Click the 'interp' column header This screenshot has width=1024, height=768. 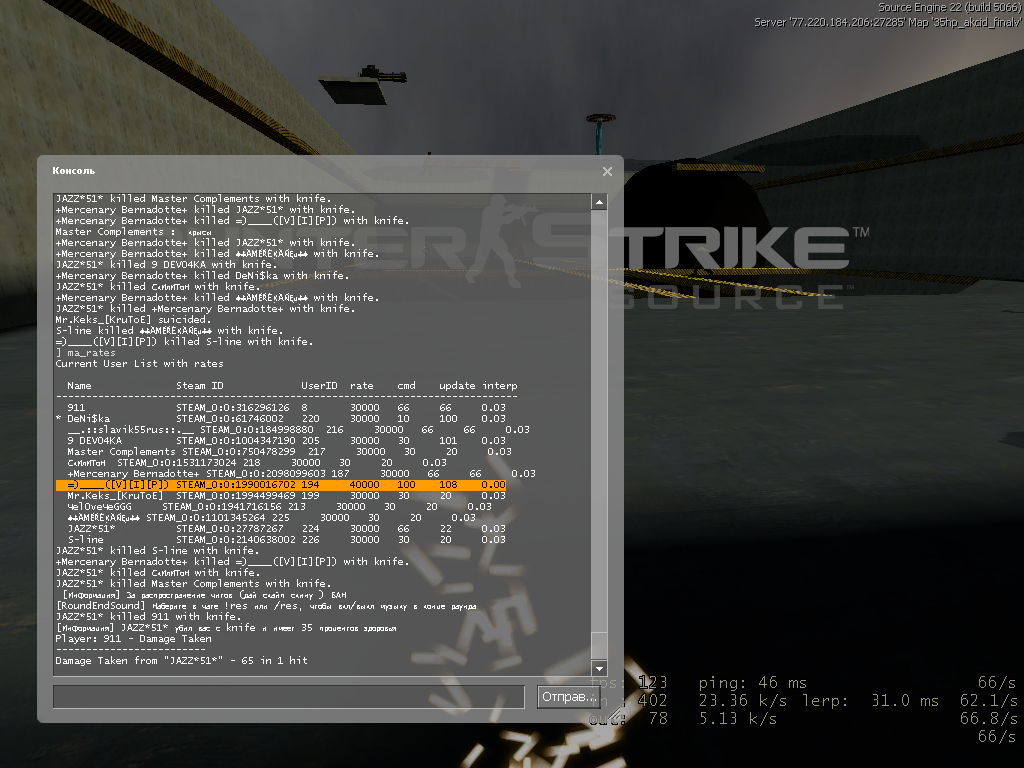click(500, 386)
